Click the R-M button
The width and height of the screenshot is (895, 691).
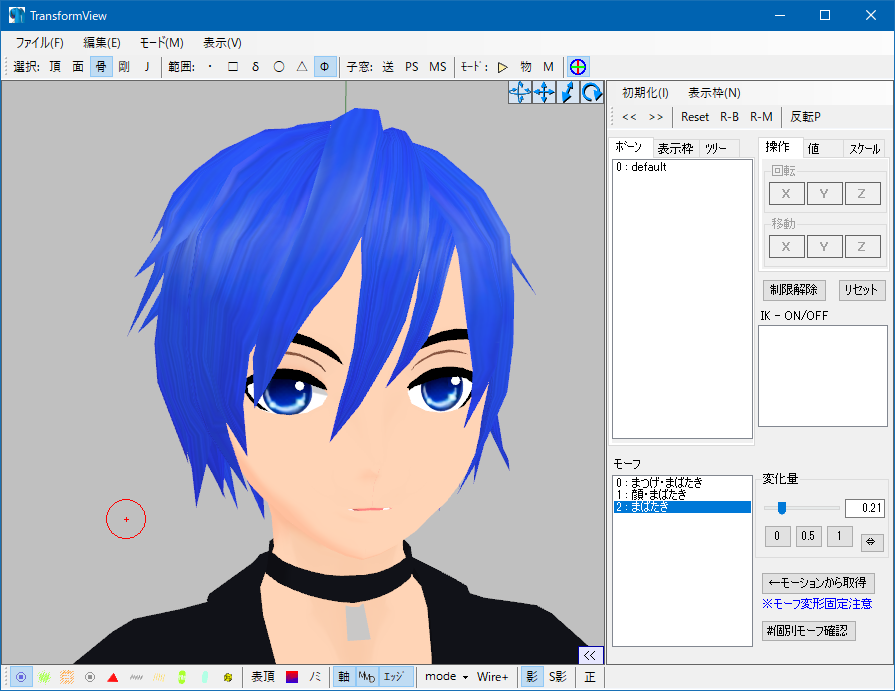point(761,117)
